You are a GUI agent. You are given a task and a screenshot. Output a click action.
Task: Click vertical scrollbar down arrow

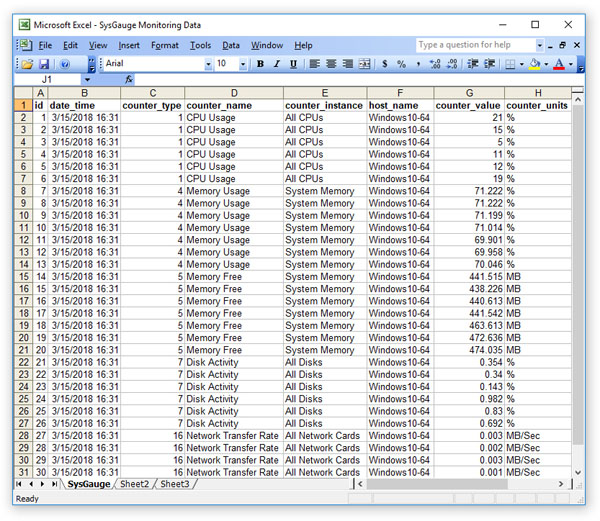coord(578,472)
